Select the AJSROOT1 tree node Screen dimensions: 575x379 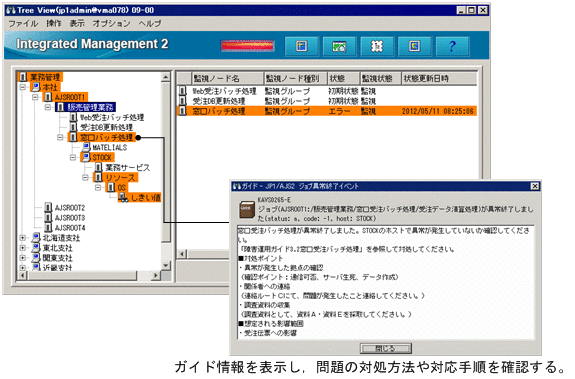[x=70, y=97]
